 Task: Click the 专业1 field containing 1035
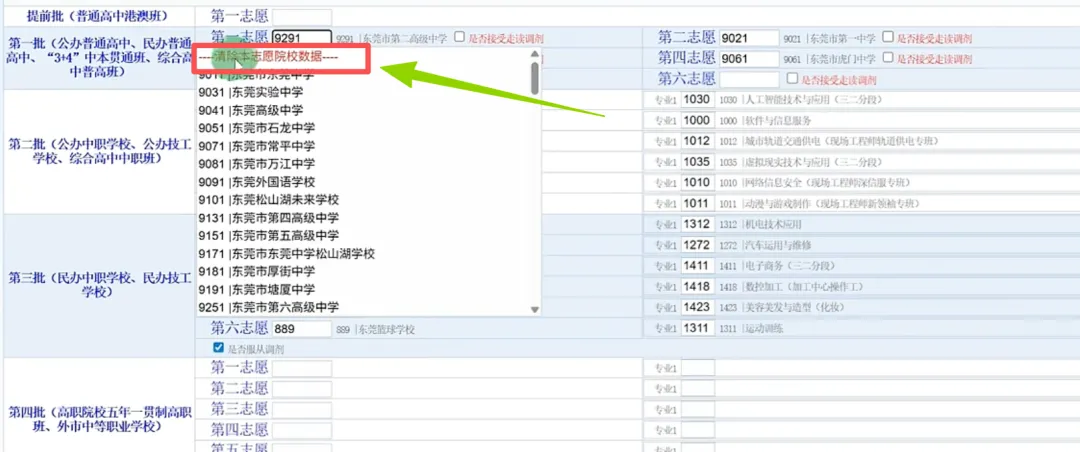click(x=697, y=162)
